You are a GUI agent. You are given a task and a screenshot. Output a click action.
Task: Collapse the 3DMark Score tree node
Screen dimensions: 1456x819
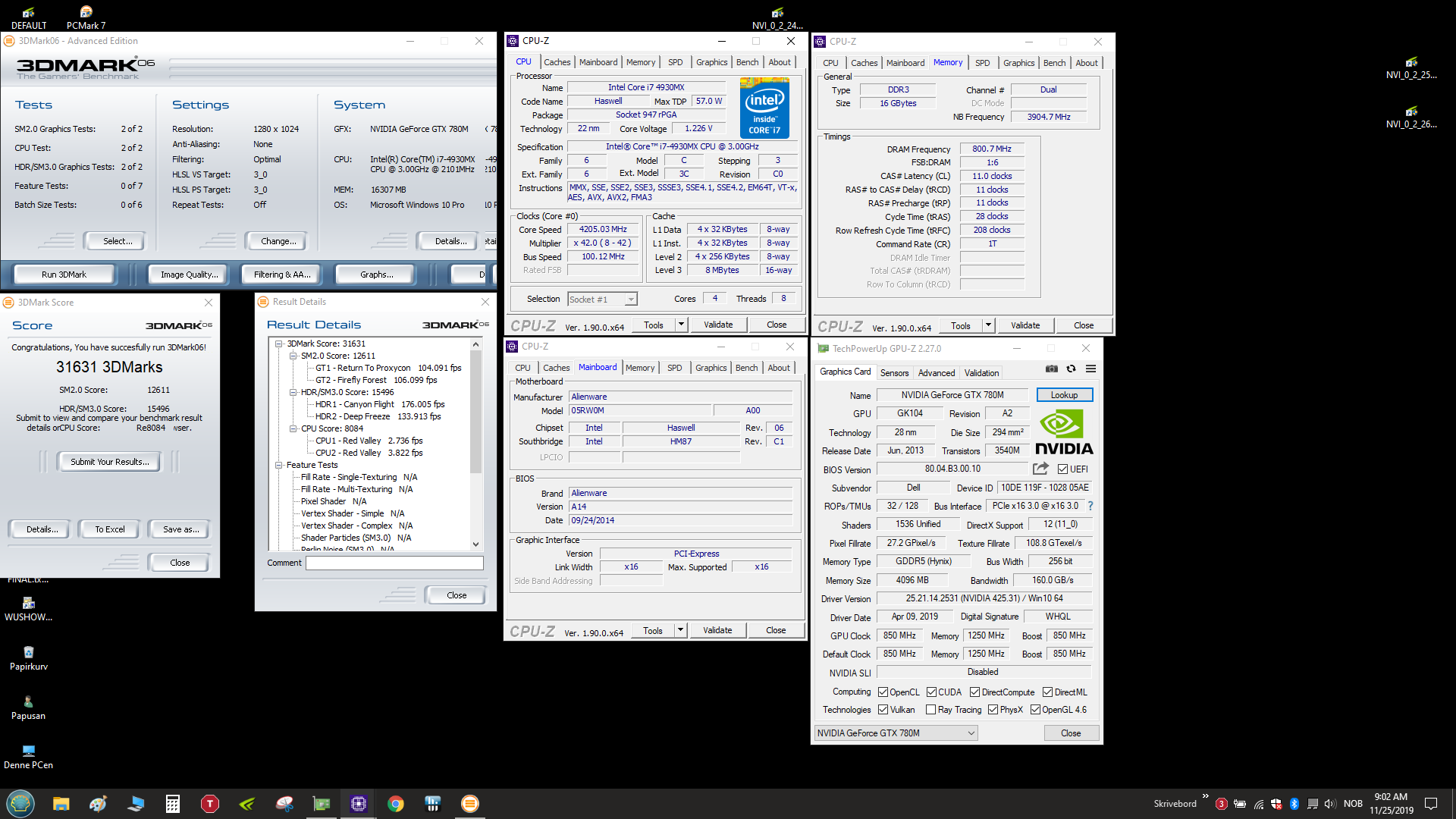pos(279,344)
